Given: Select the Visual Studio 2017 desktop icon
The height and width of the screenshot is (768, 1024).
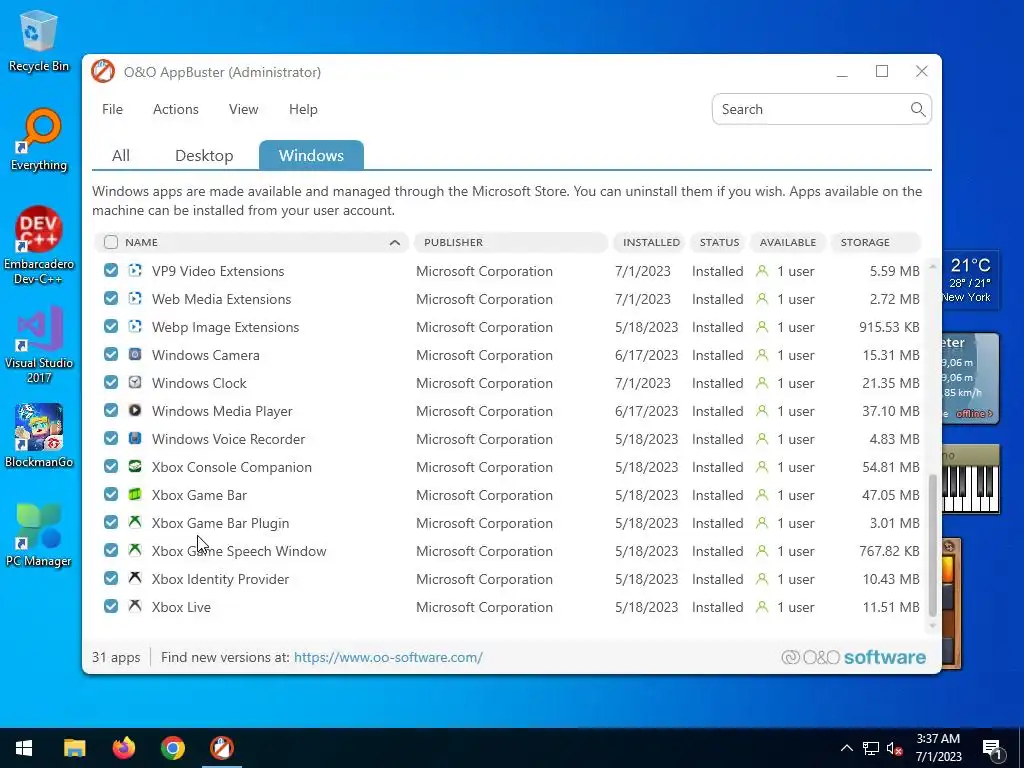Looking at the screenshot, I should 39,345.
